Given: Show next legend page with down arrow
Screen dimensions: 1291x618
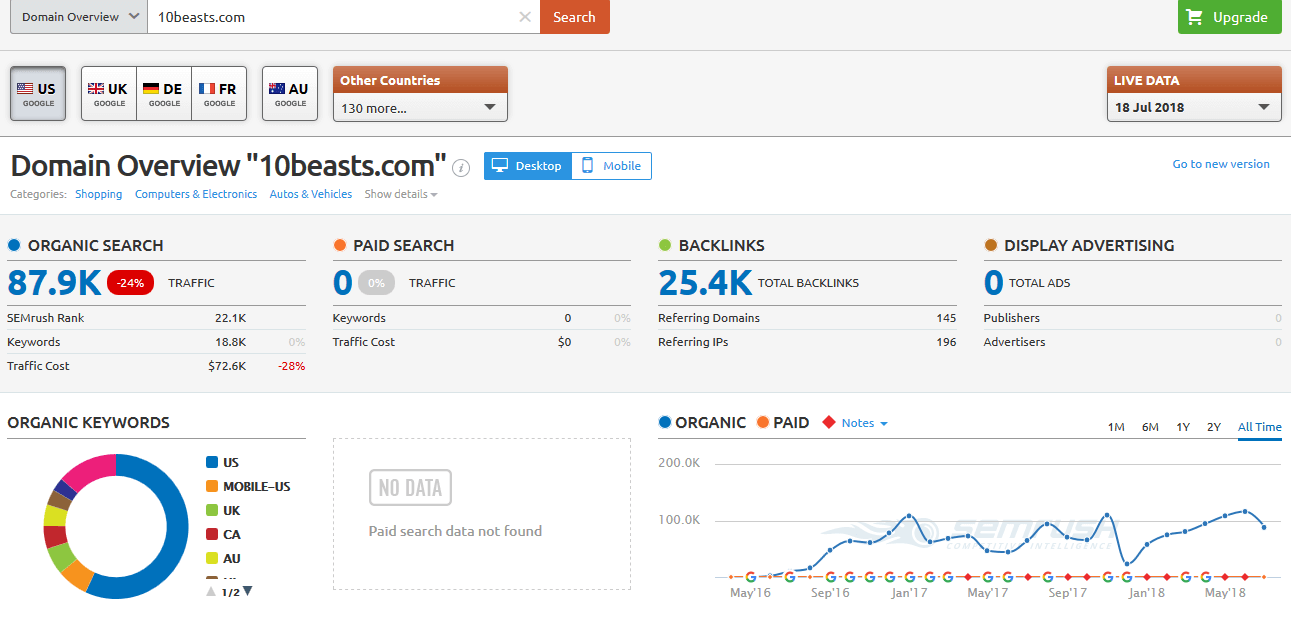Looking at the screenshot, I should 247,591.
